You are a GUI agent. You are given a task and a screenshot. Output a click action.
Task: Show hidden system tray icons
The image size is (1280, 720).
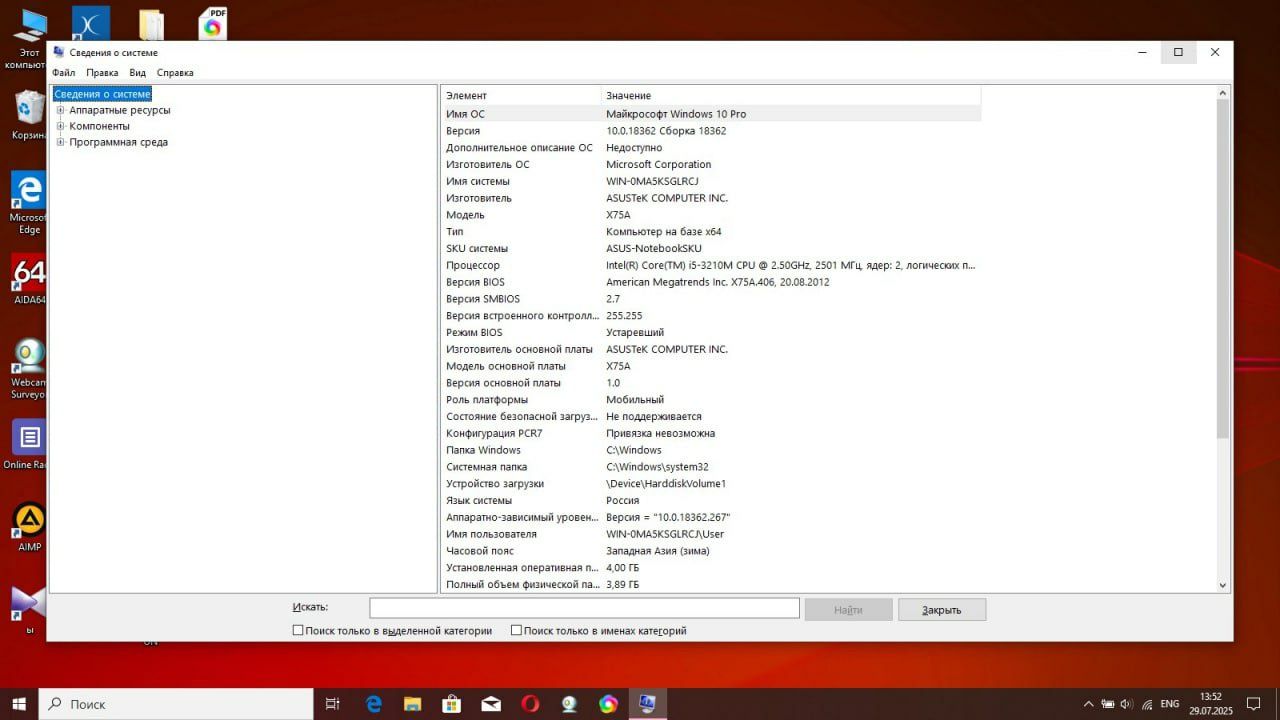[1088, 704]
